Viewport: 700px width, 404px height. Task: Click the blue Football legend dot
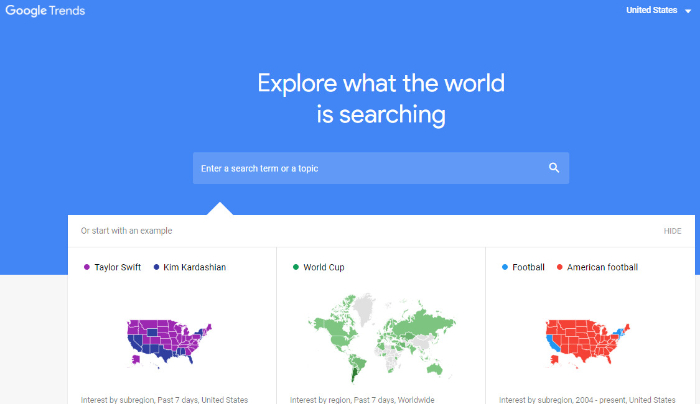pyautogui.click(x=505, y=267)
